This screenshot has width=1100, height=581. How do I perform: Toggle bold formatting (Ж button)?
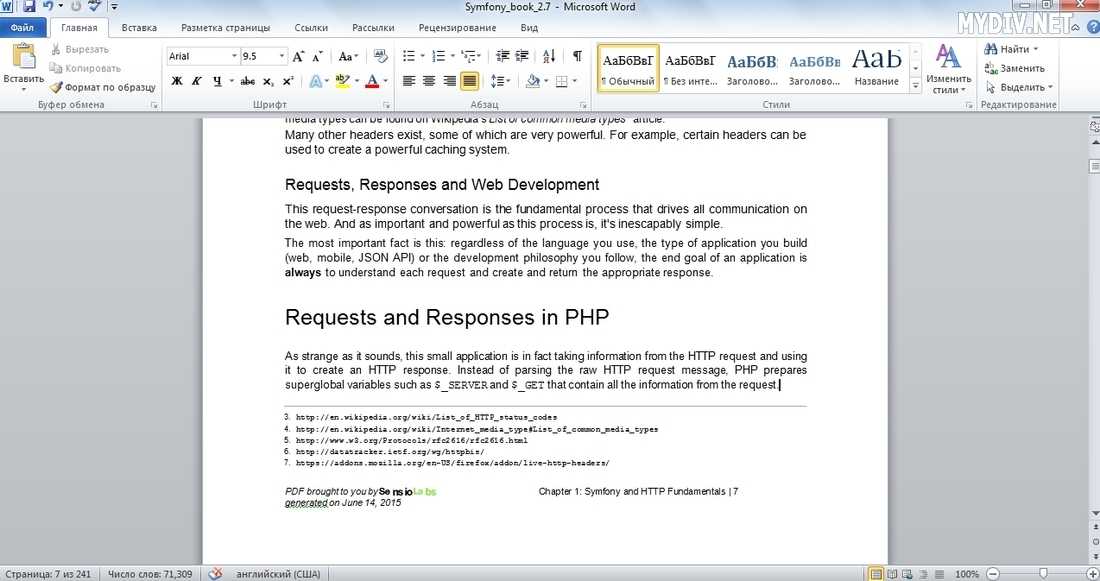tap(177, 81)
